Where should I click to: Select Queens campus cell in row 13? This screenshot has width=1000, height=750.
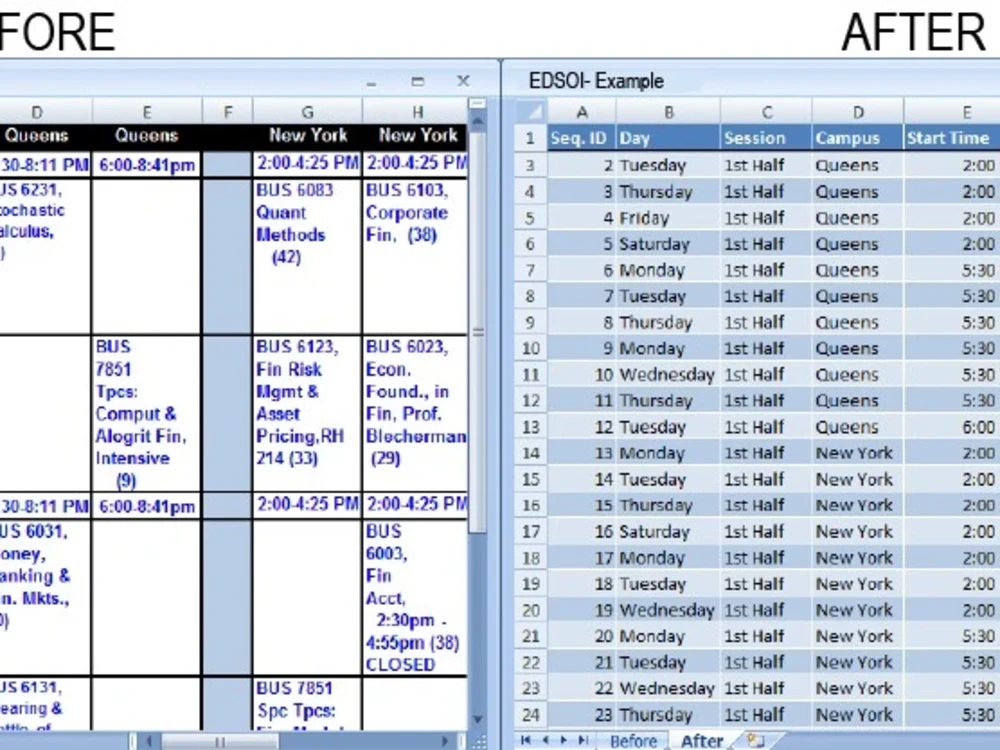pos(858,427)
